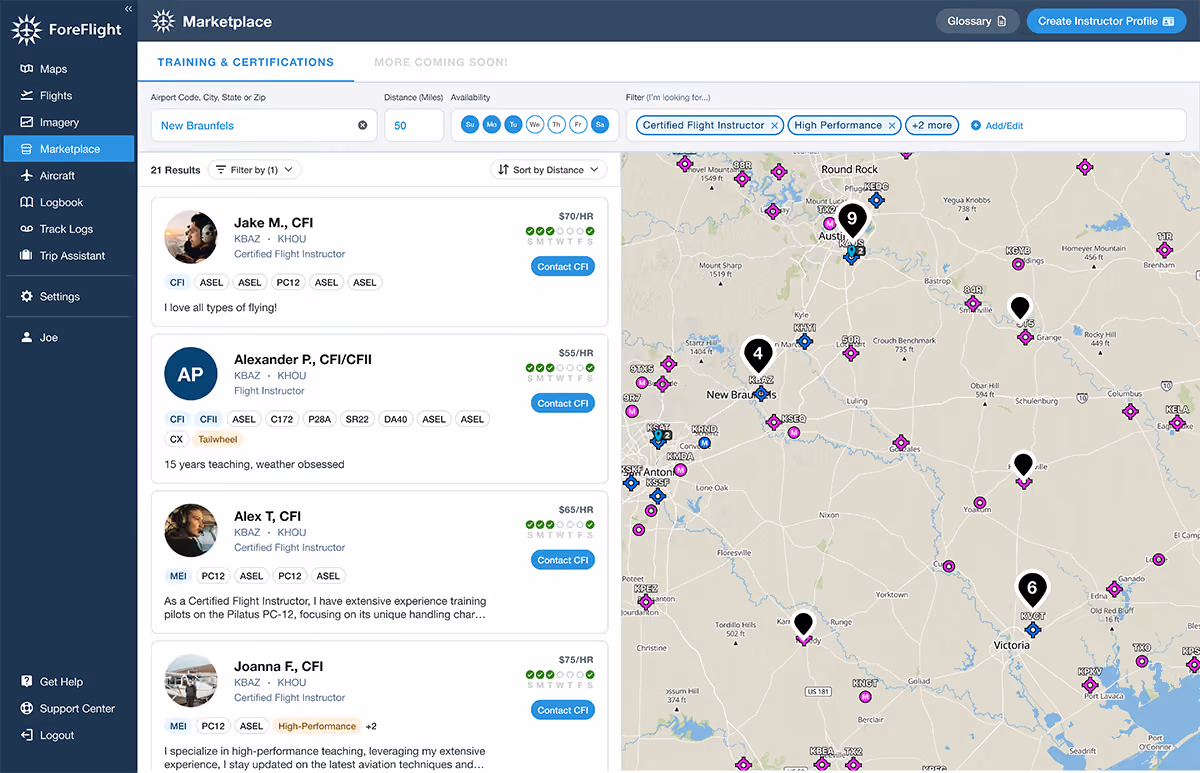Toggle Friday availability
This screenshot has height=773, width=1200.
tap(578, 125)
